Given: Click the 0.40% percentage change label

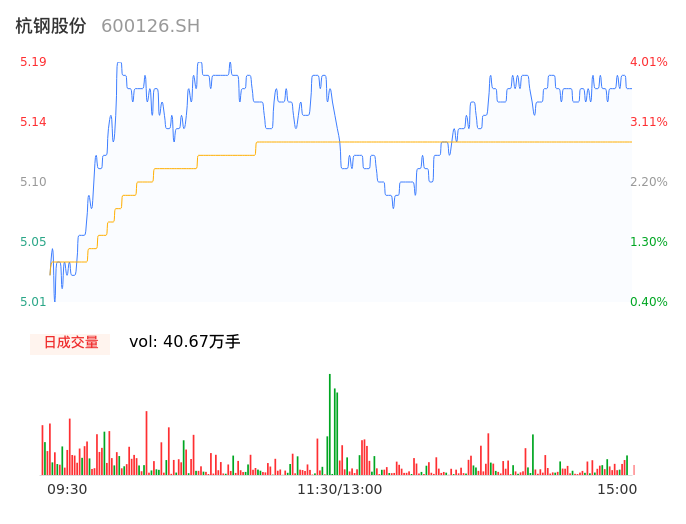Looking at the screenshot, I should (649, 302).
